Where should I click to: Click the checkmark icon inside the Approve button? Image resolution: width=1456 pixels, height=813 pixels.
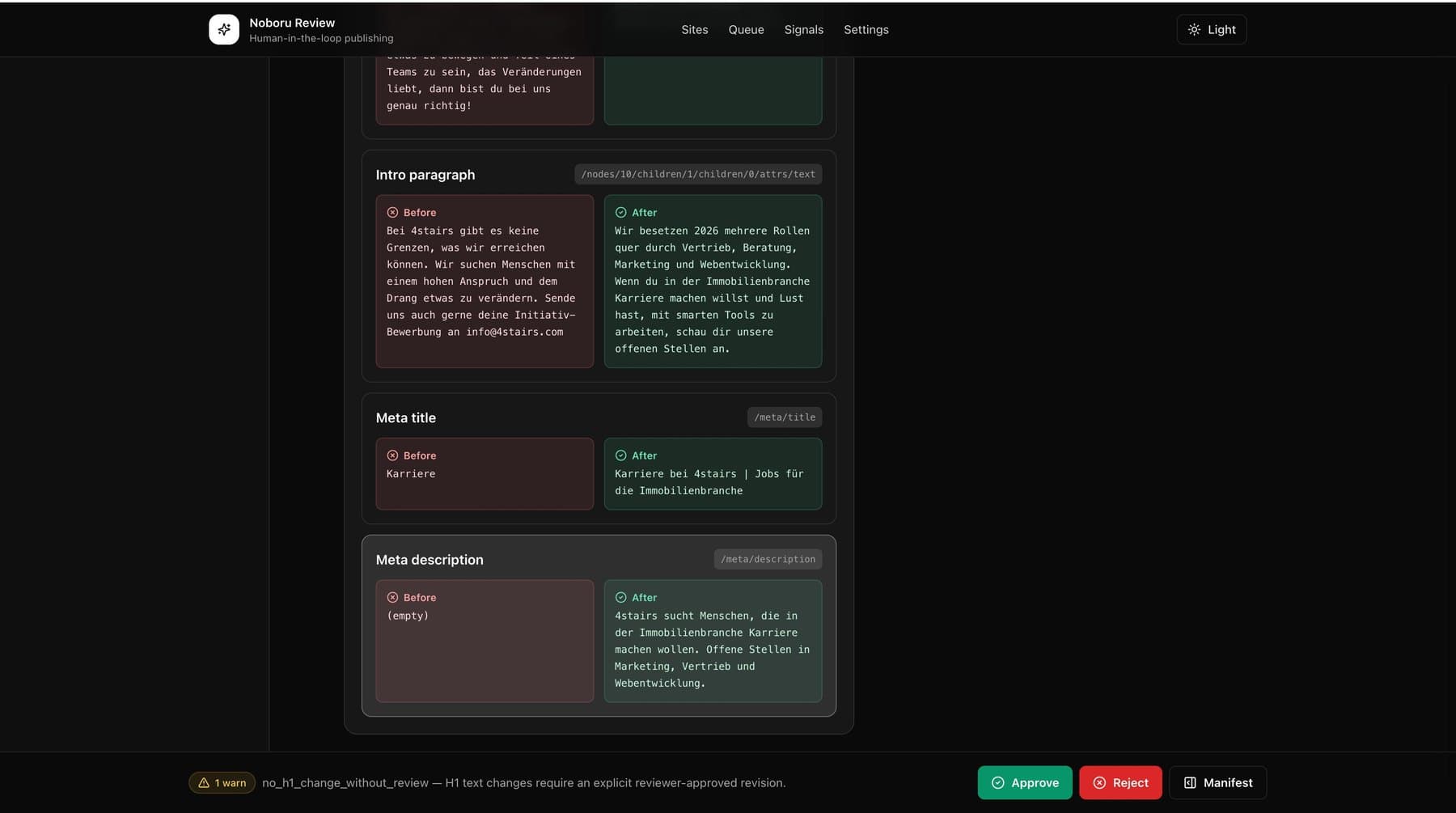click(997, 782)
